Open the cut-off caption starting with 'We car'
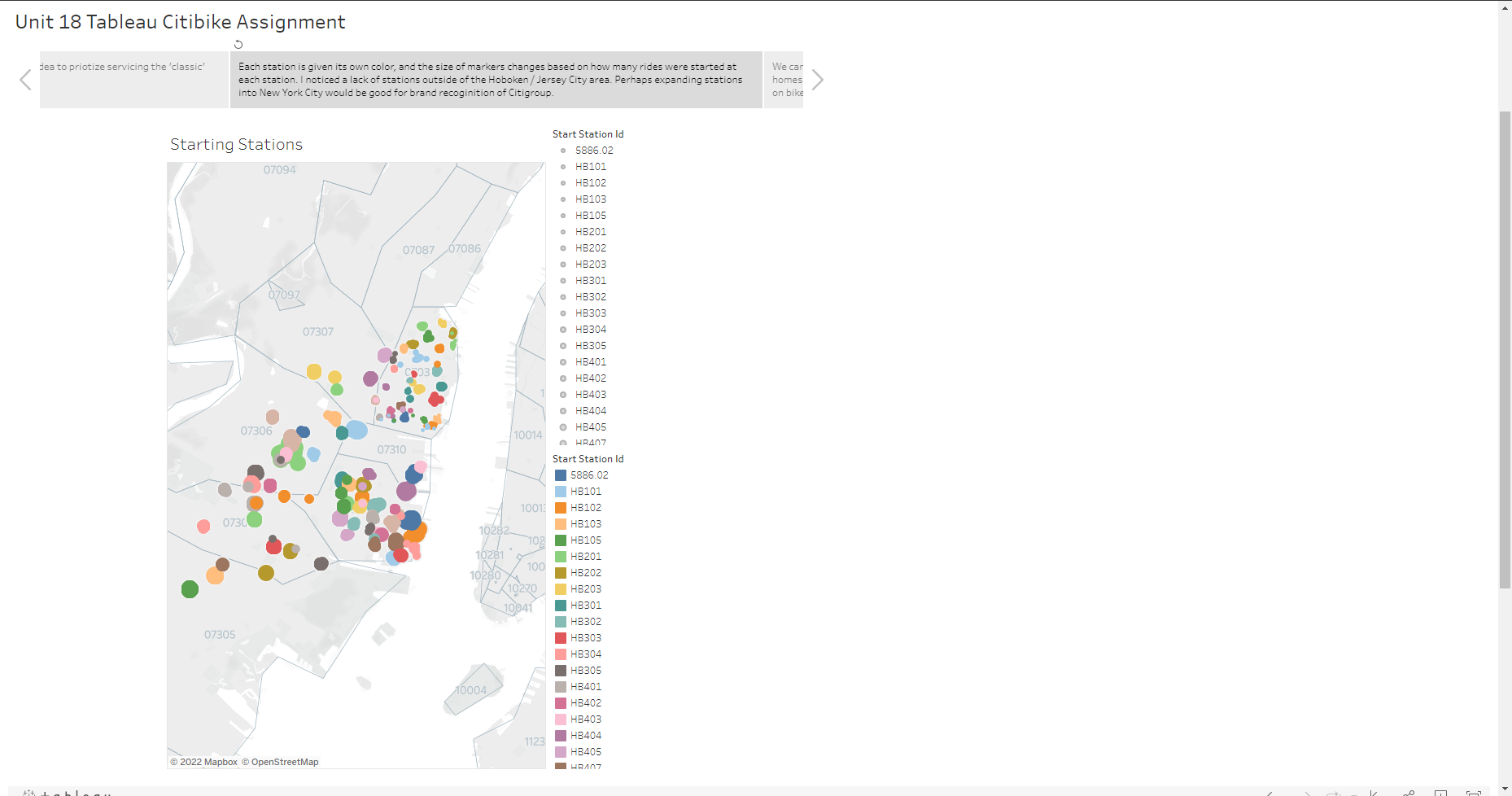This screenshot has height=796, width=1512. pos(784,80)
